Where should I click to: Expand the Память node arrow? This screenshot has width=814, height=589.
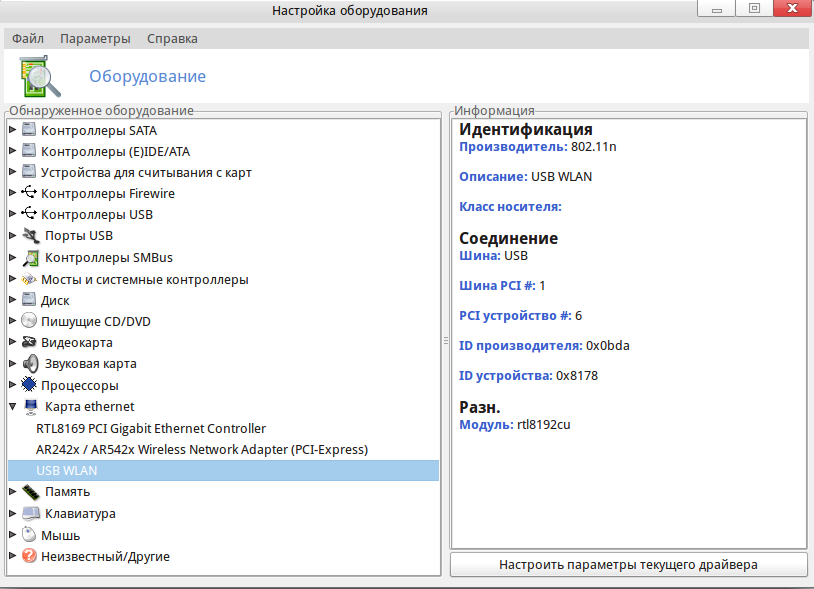[x=12, y=491]
